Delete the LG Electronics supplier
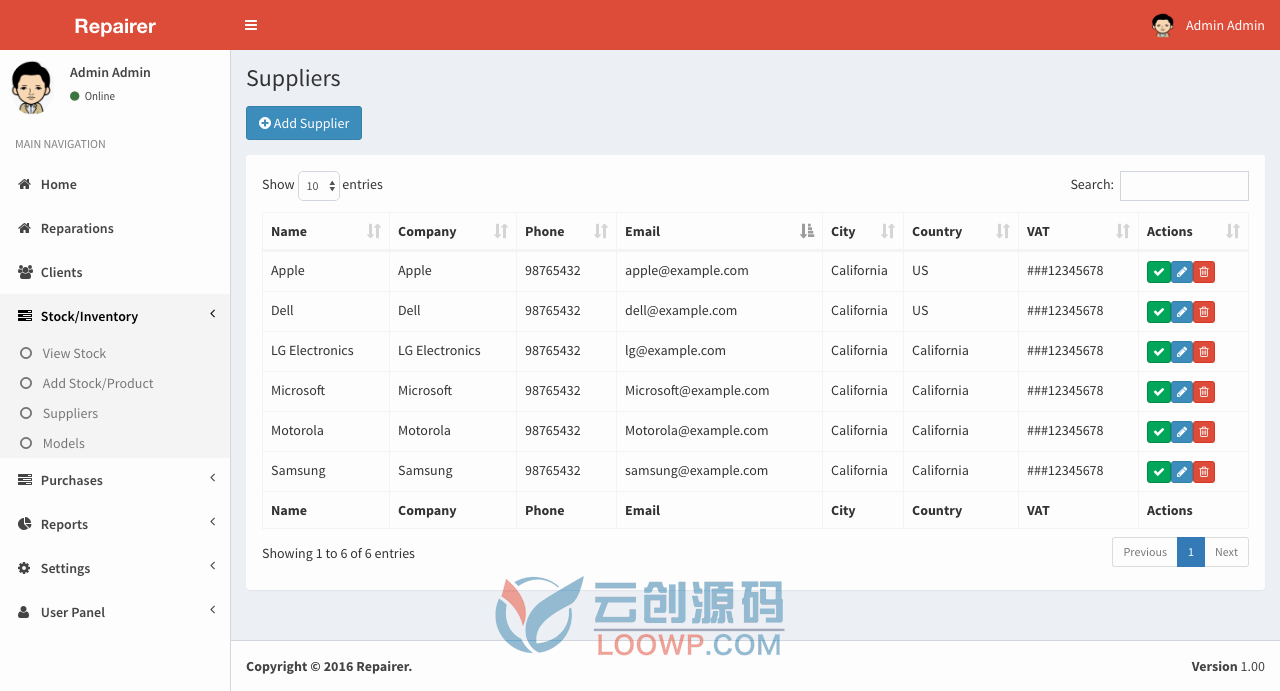The image size is (1280, 691). (1204, 352)
